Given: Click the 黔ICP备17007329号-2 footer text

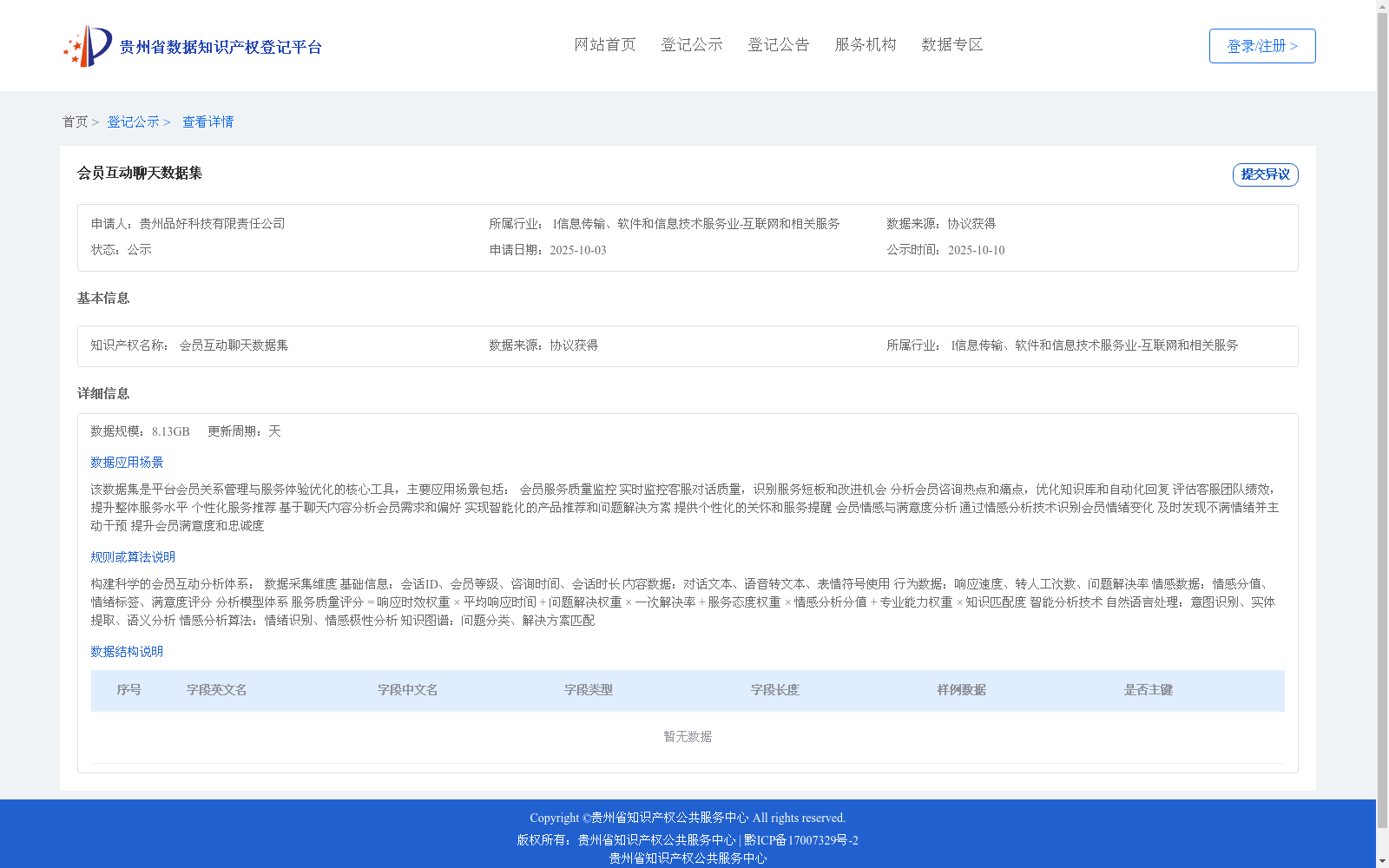Looking at the screenshot, I should pos(801,840).
